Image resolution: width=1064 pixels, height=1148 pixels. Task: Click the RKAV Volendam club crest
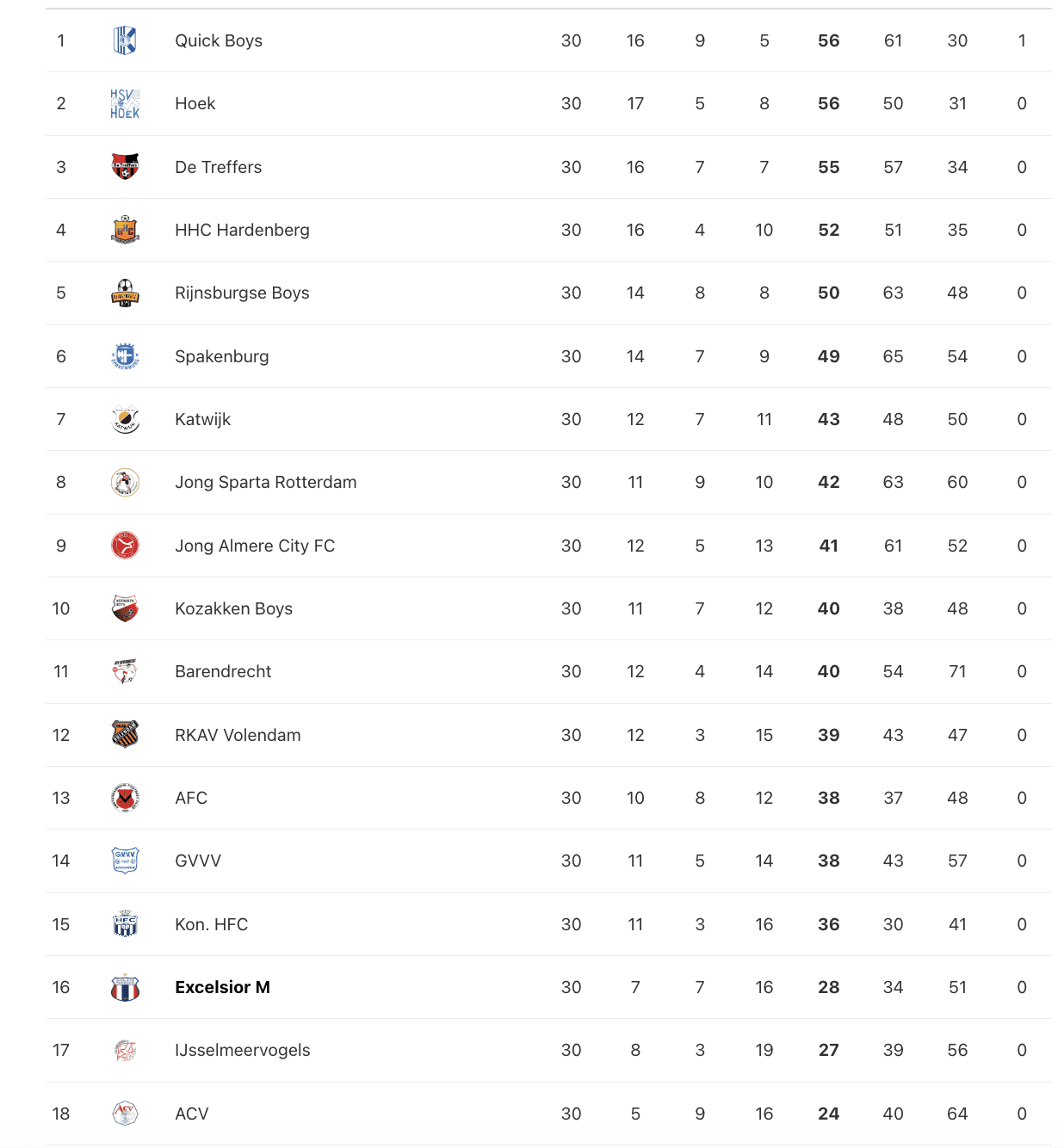(x=125, y=734)
